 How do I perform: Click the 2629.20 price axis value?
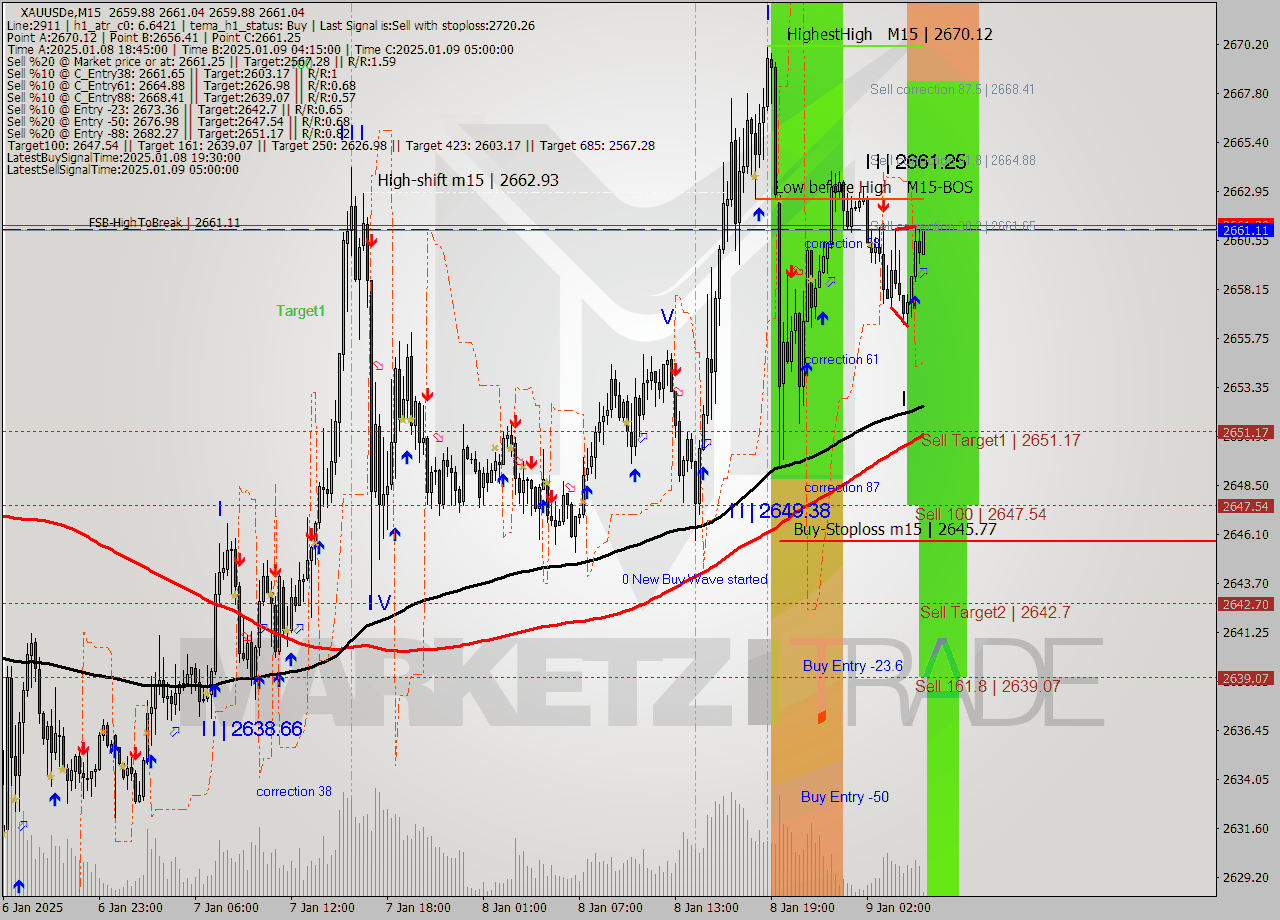(x=1245, y=877)
